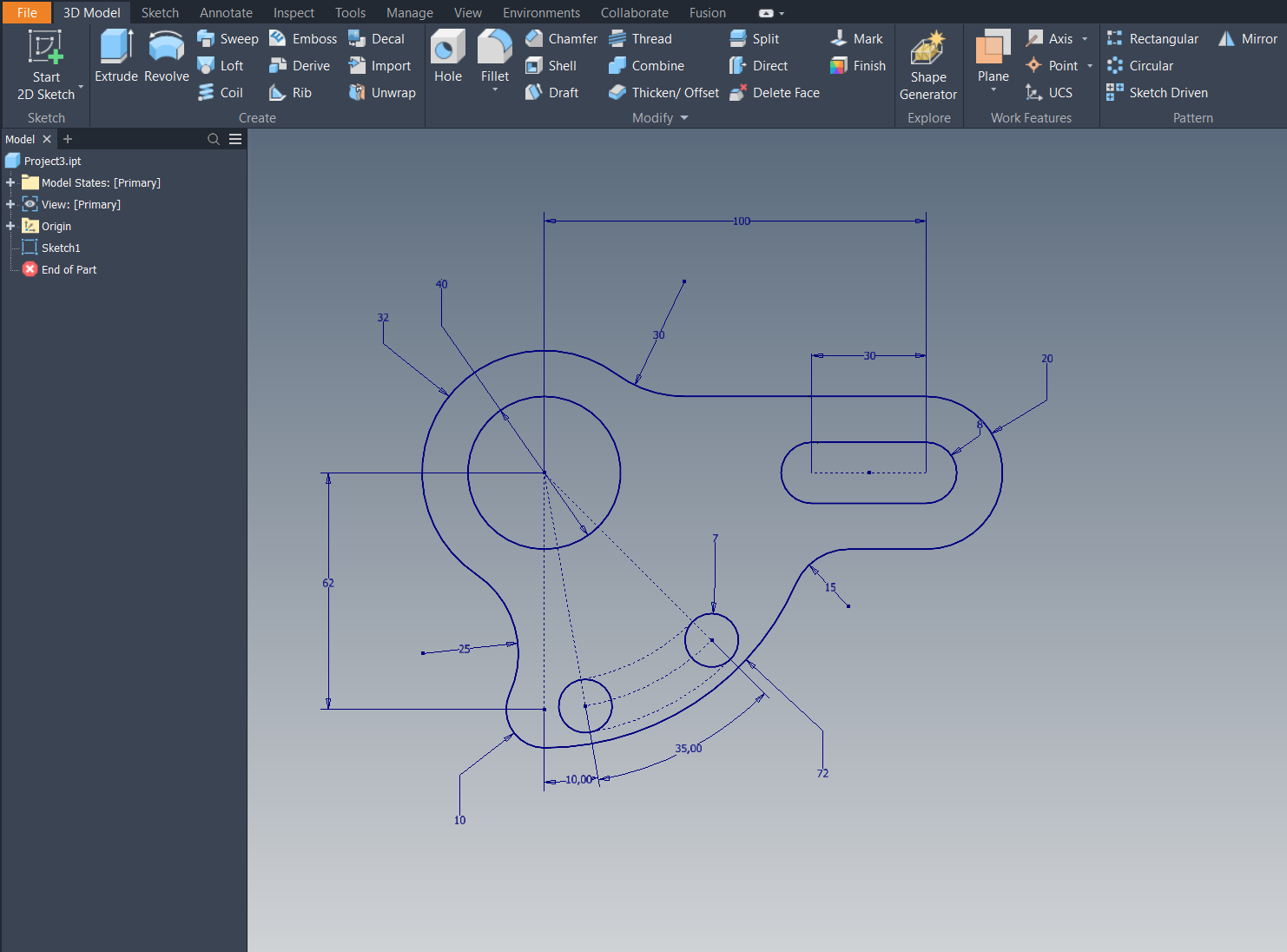This screenshot has width=1287, height=952.
Task: Start a new 2D Sketch
Action: coord(45,65)
